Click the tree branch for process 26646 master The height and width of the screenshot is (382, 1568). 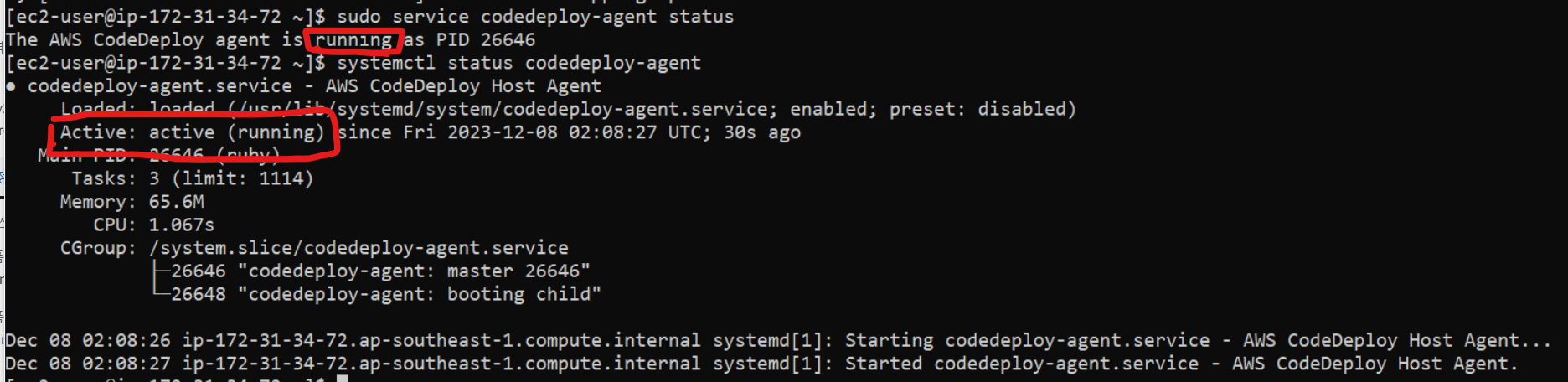click(x=372, y=271)
